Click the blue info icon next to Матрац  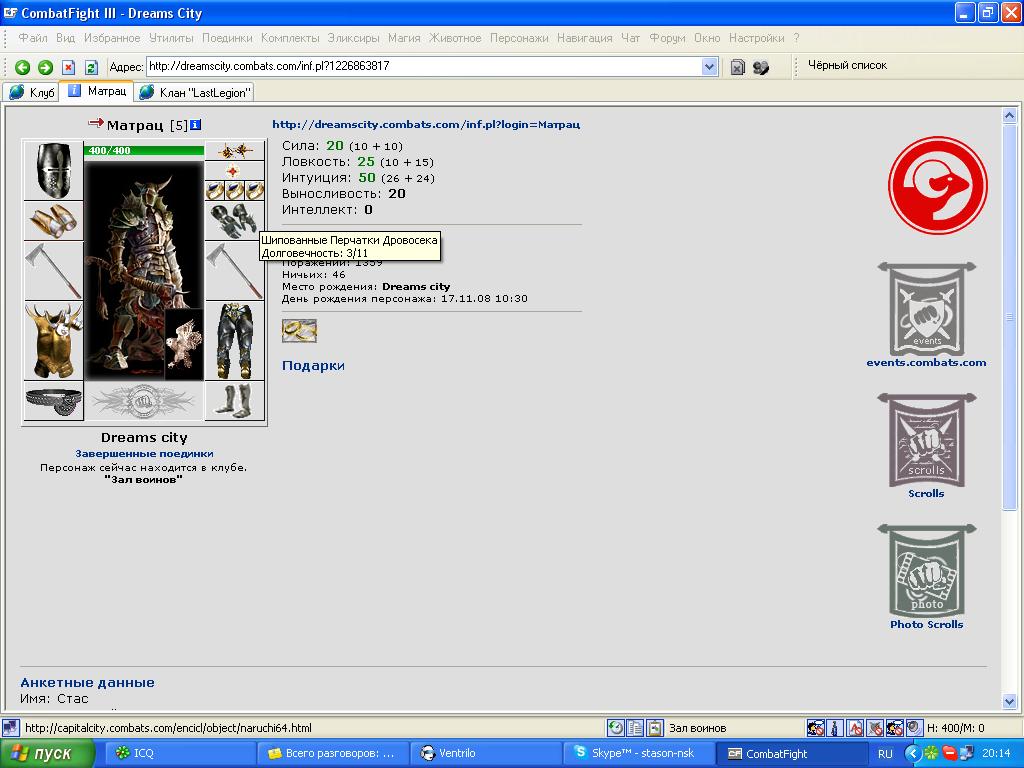pos(195,125)
